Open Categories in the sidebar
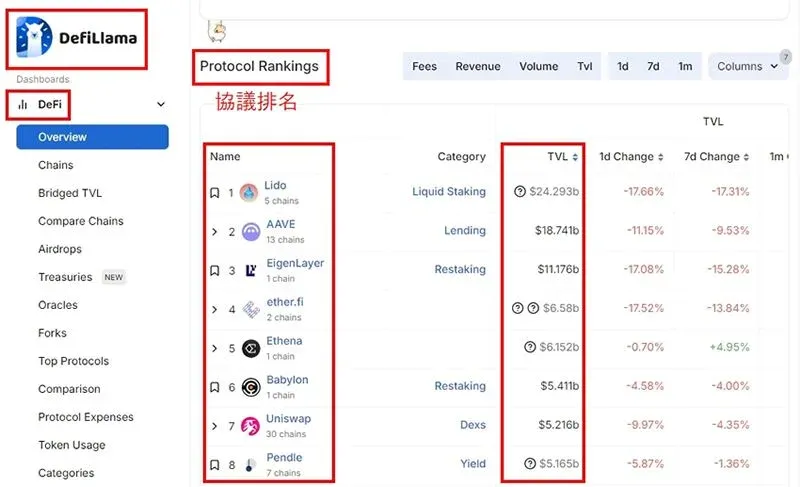800x487 pixels. click(x=66, y=473)
